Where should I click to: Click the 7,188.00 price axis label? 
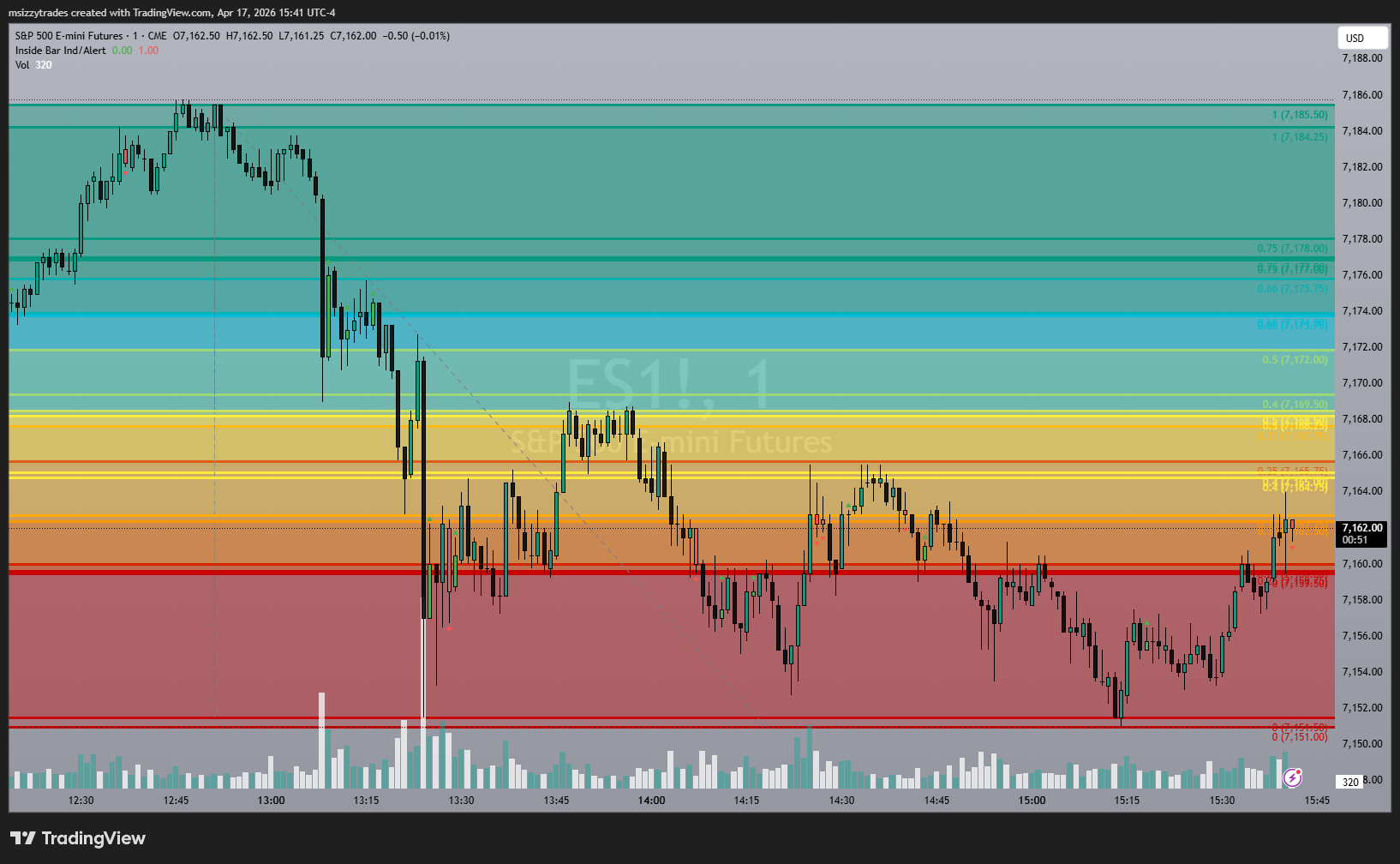pos(1362,58)
